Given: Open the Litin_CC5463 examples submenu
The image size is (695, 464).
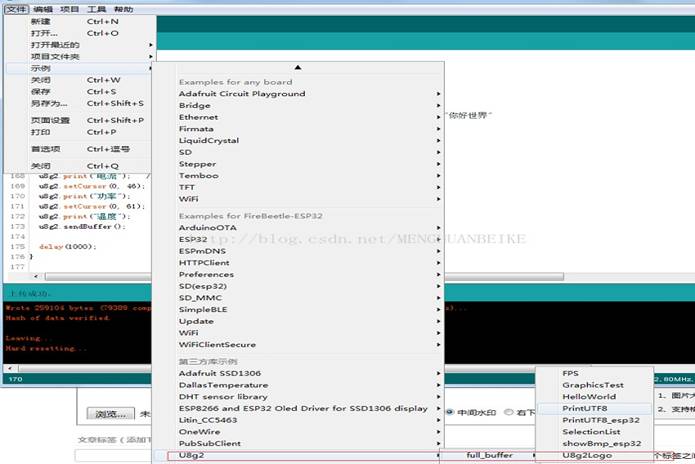Looking at the screenshot, I should pos(298,420).
